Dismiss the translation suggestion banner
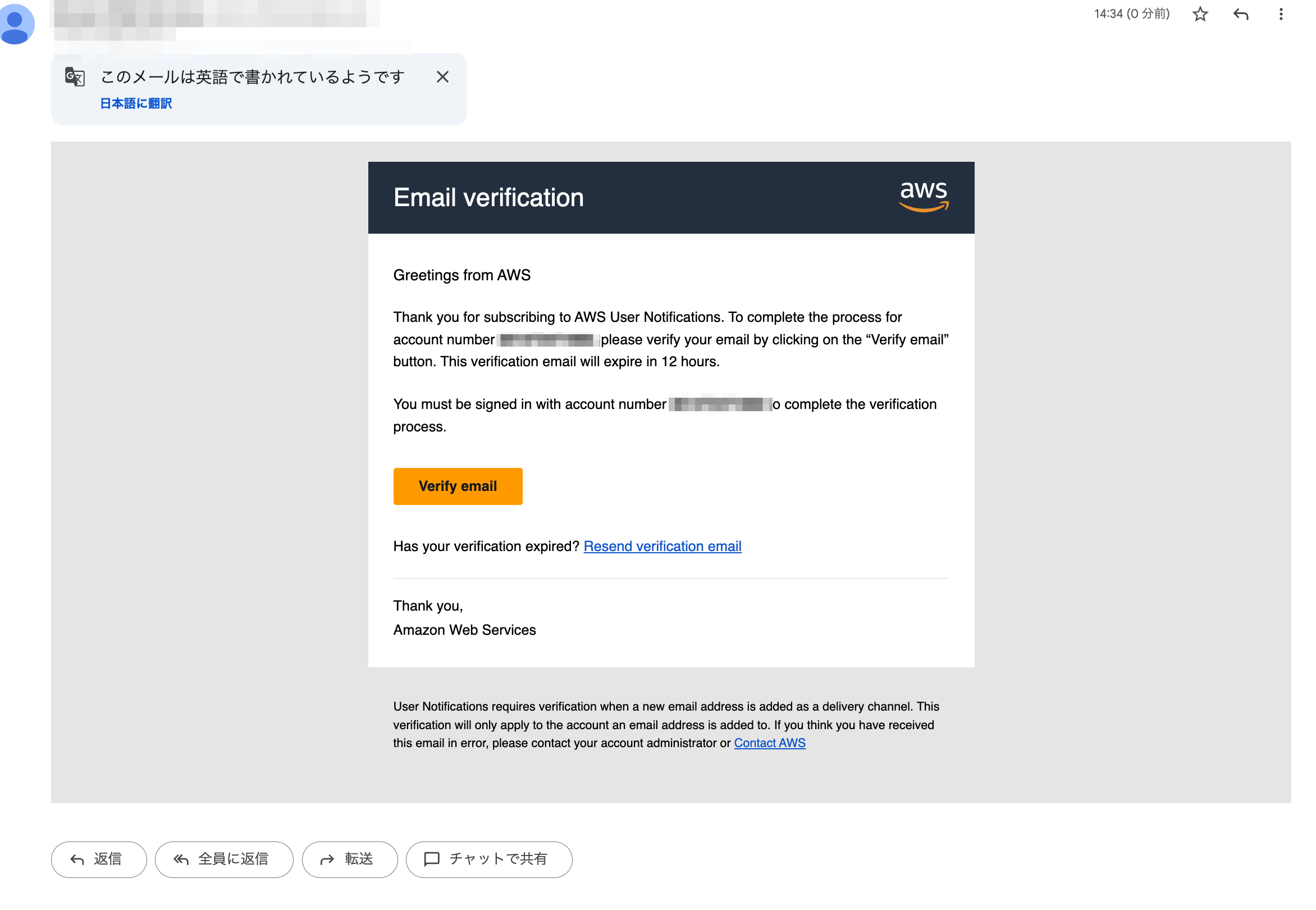This screenshot has height=910, width=1316. tap(442, 77)
